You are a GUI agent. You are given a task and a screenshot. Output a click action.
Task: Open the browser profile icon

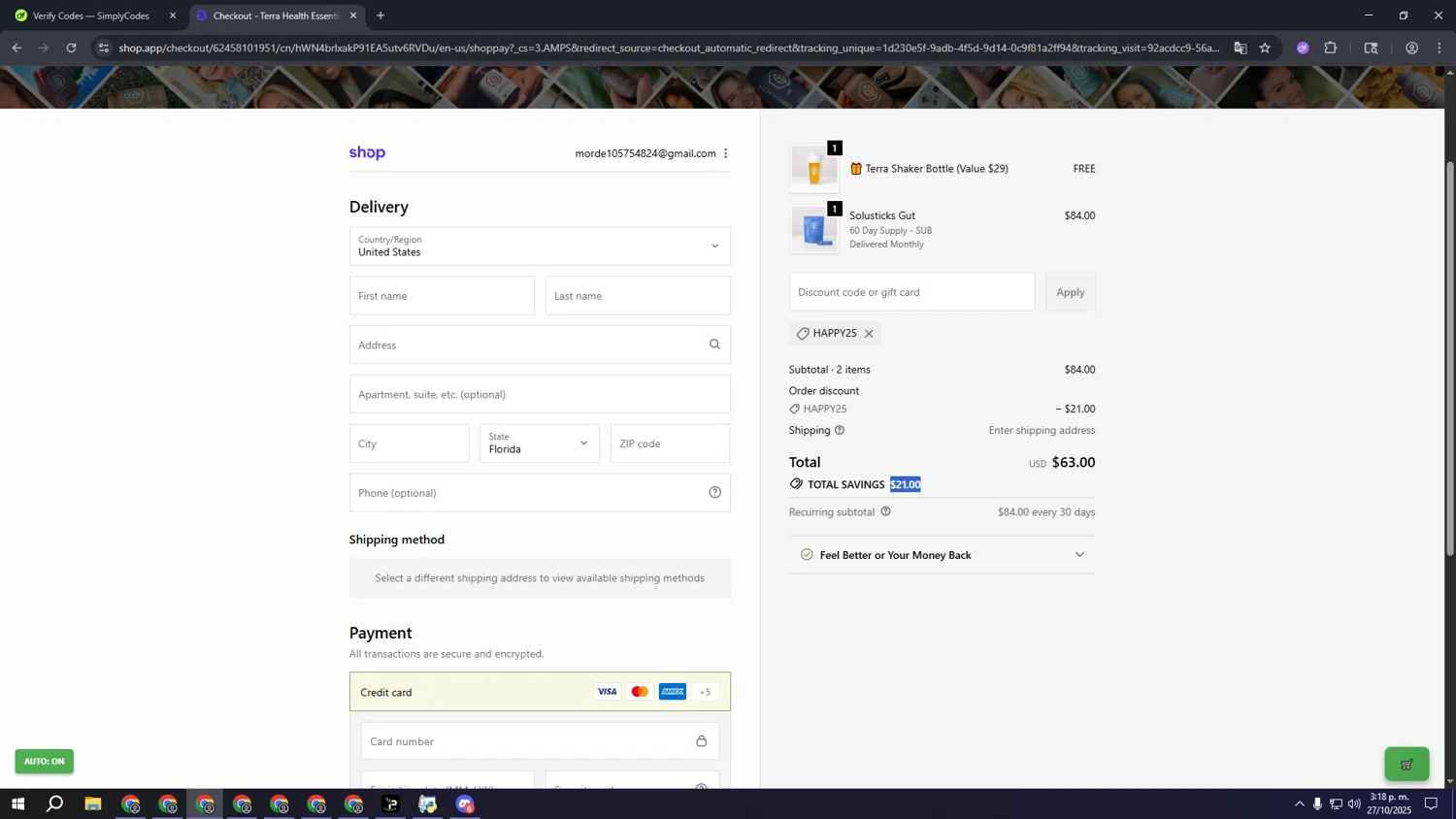pos(1411,48)
